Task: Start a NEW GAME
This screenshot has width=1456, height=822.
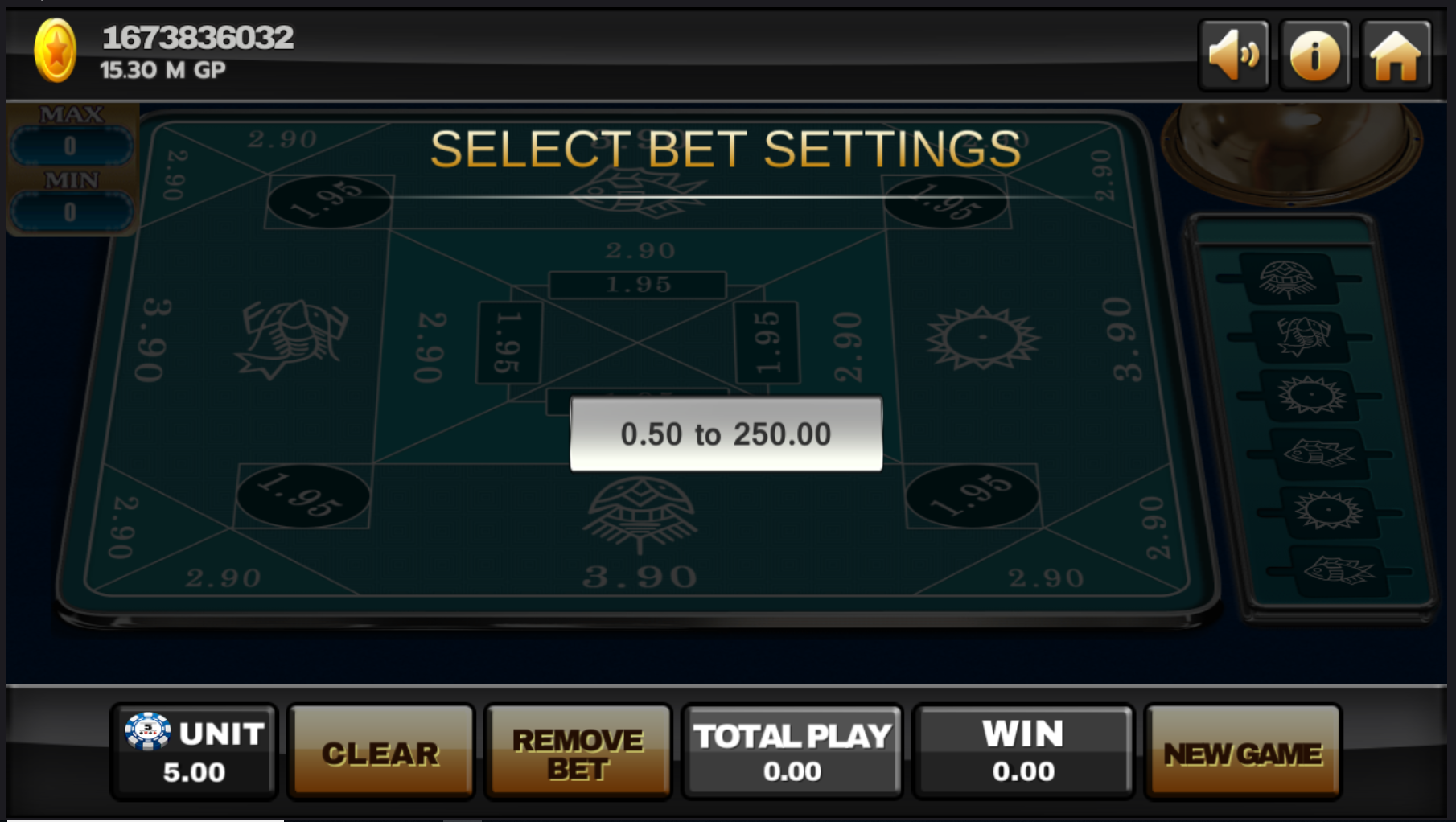Action: coord(1243,752)
